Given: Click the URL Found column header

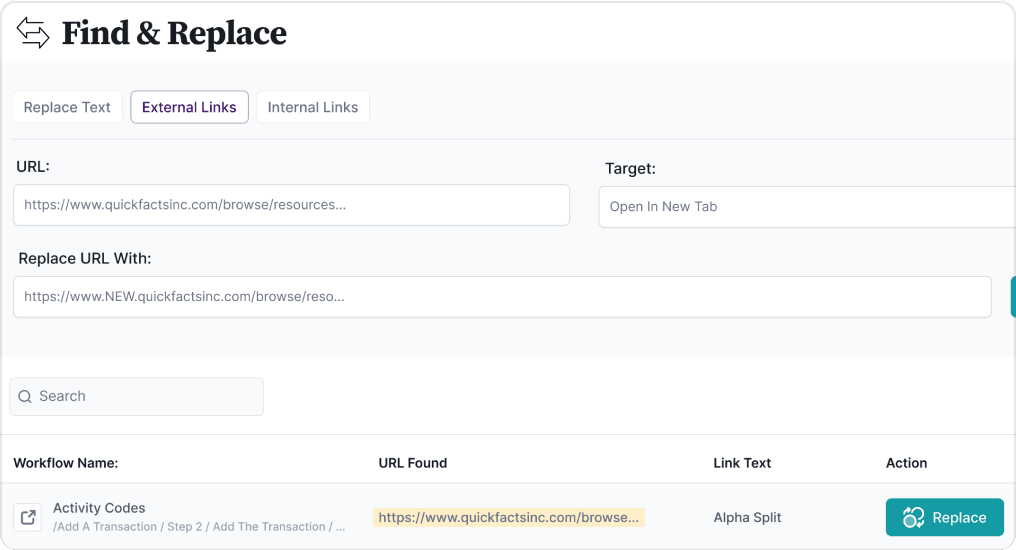Looking at the screenshot, I should tap(412, 463).
